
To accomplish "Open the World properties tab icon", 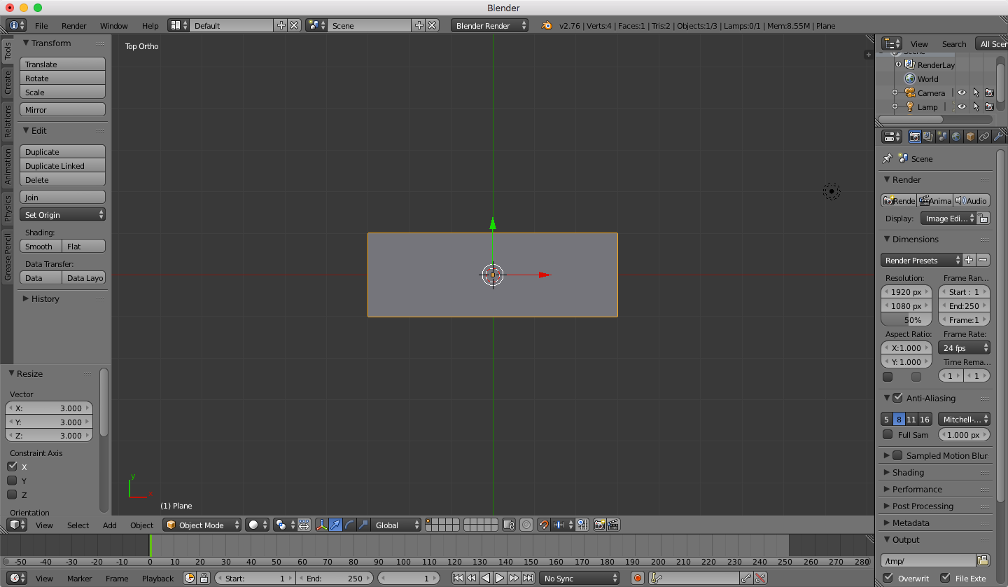I will coord(956,136).
